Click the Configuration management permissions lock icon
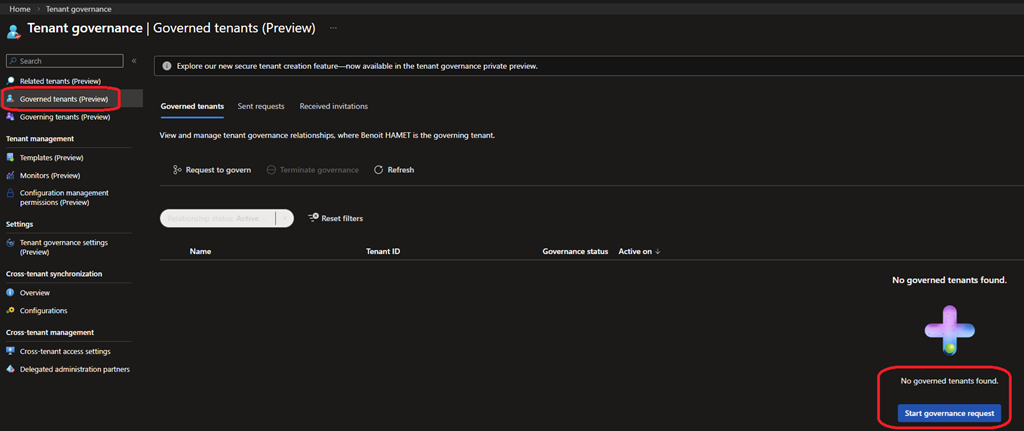This screenshot has height=431, width=1024. coord(11,193)
